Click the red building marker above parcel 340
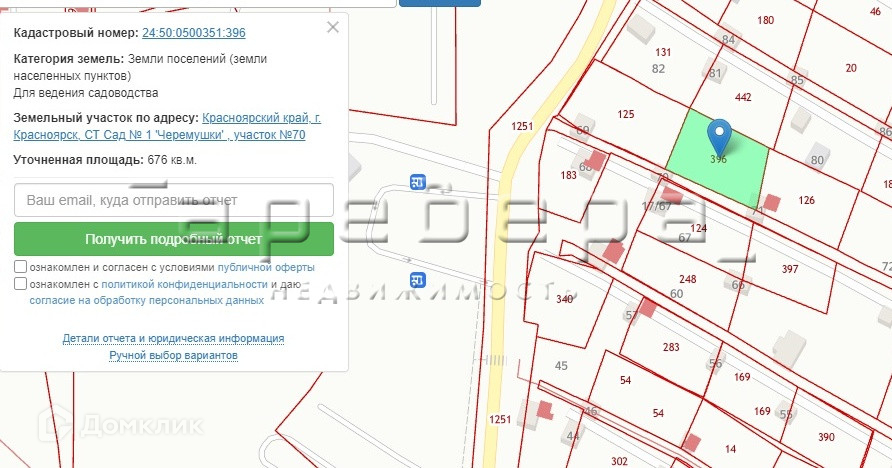 [x=613, y=252]
